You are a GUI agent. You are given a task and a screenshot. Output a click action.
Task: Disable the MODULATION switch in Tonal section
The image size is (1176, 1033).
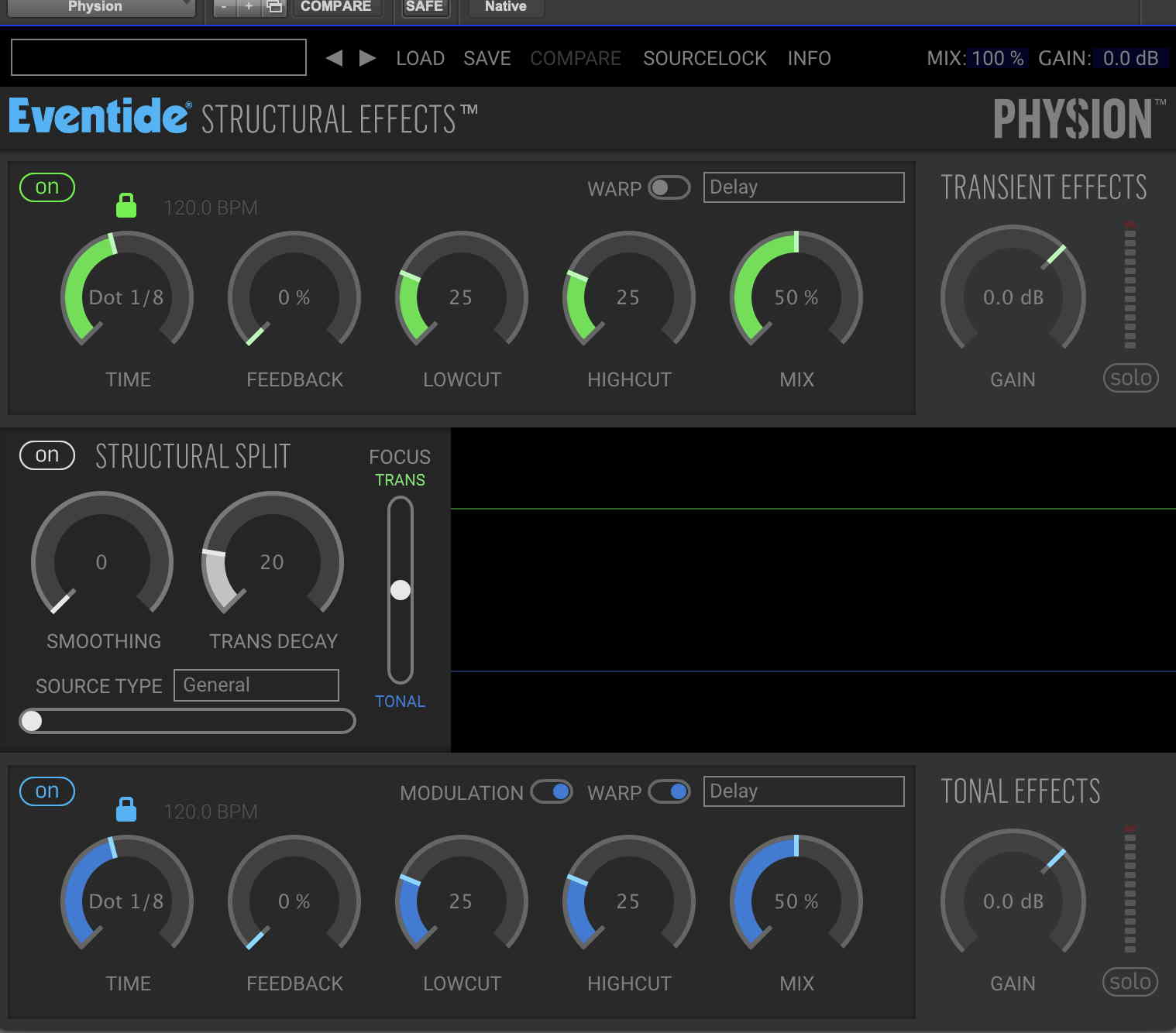[x=552, y=792]
